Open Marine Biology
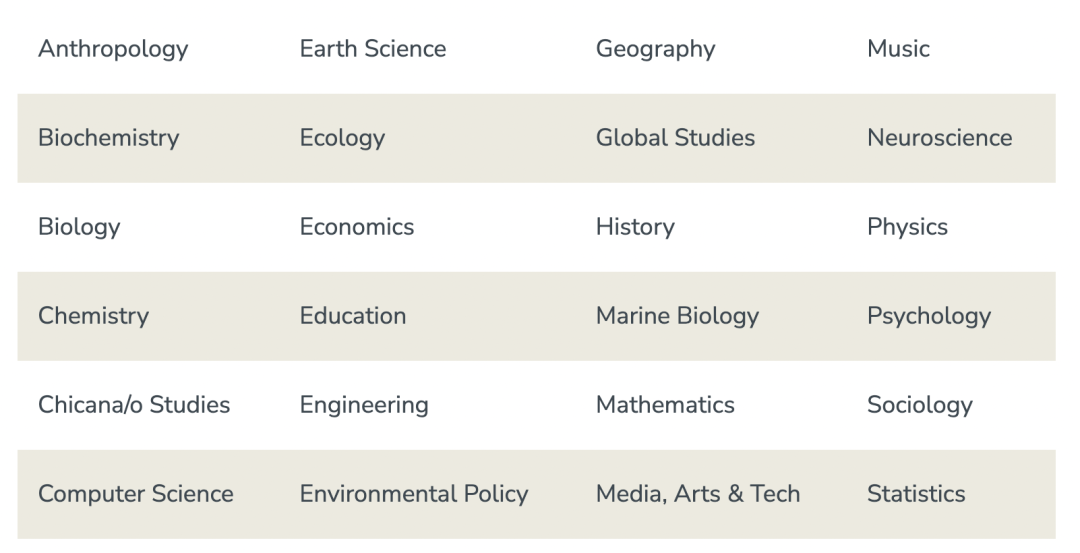1080x553 pixels. point(677,316)
